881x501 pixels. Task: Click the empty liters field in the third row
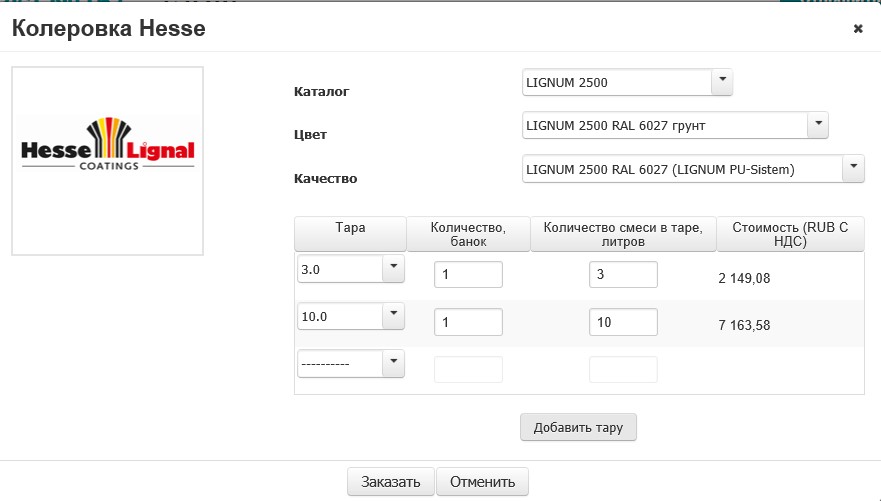pos(623,369)
